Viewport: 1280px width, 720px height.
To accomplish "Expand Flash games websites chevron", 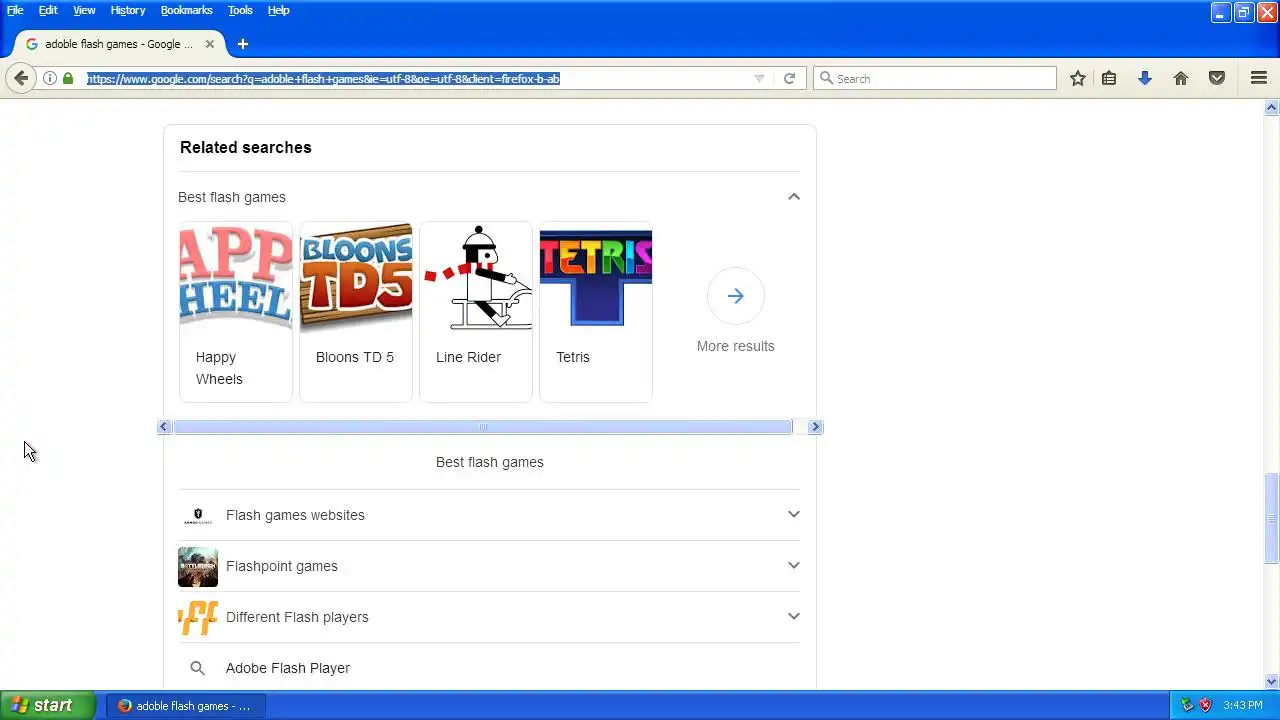I will 794,515.
